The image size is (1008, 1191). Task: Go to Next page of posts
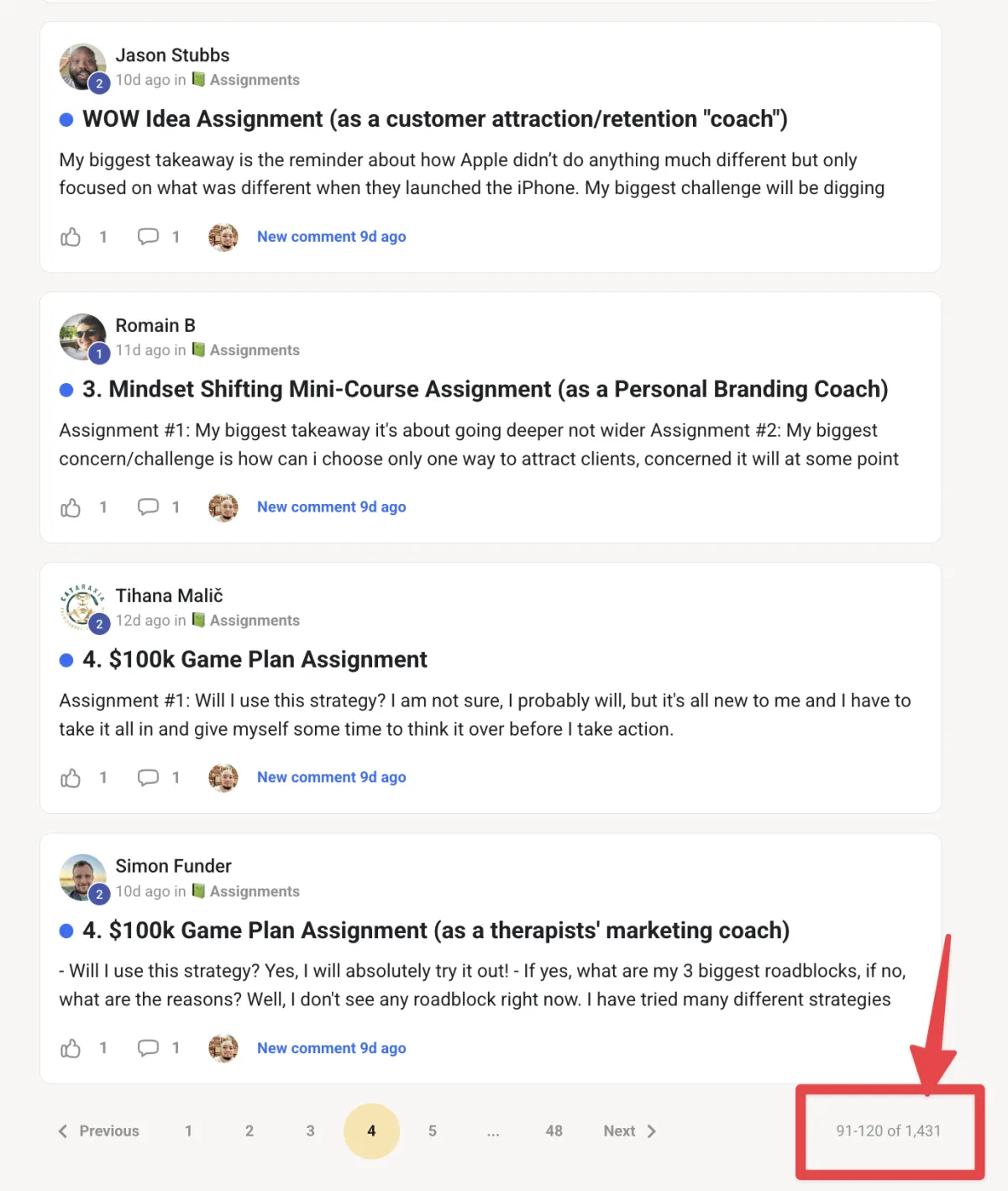click(630, 1131)
